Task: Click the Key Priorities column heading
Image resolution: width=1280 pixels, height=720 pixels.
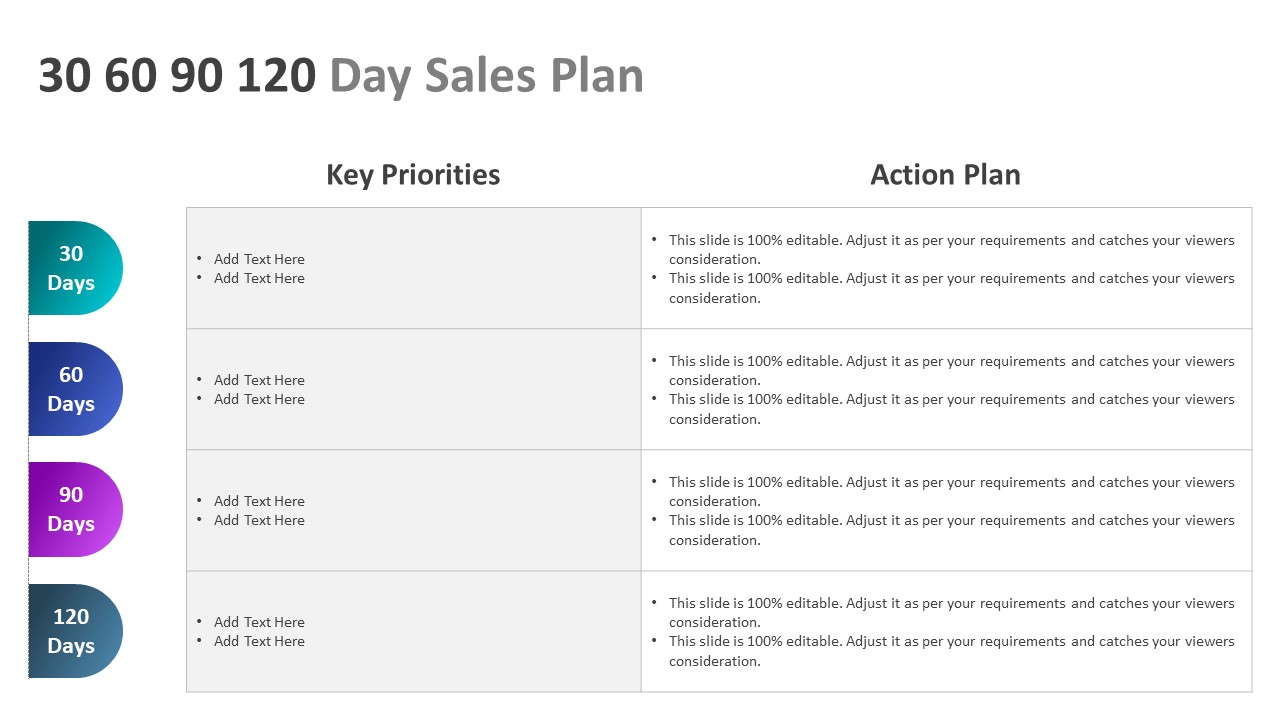Action: coord(413,175)
